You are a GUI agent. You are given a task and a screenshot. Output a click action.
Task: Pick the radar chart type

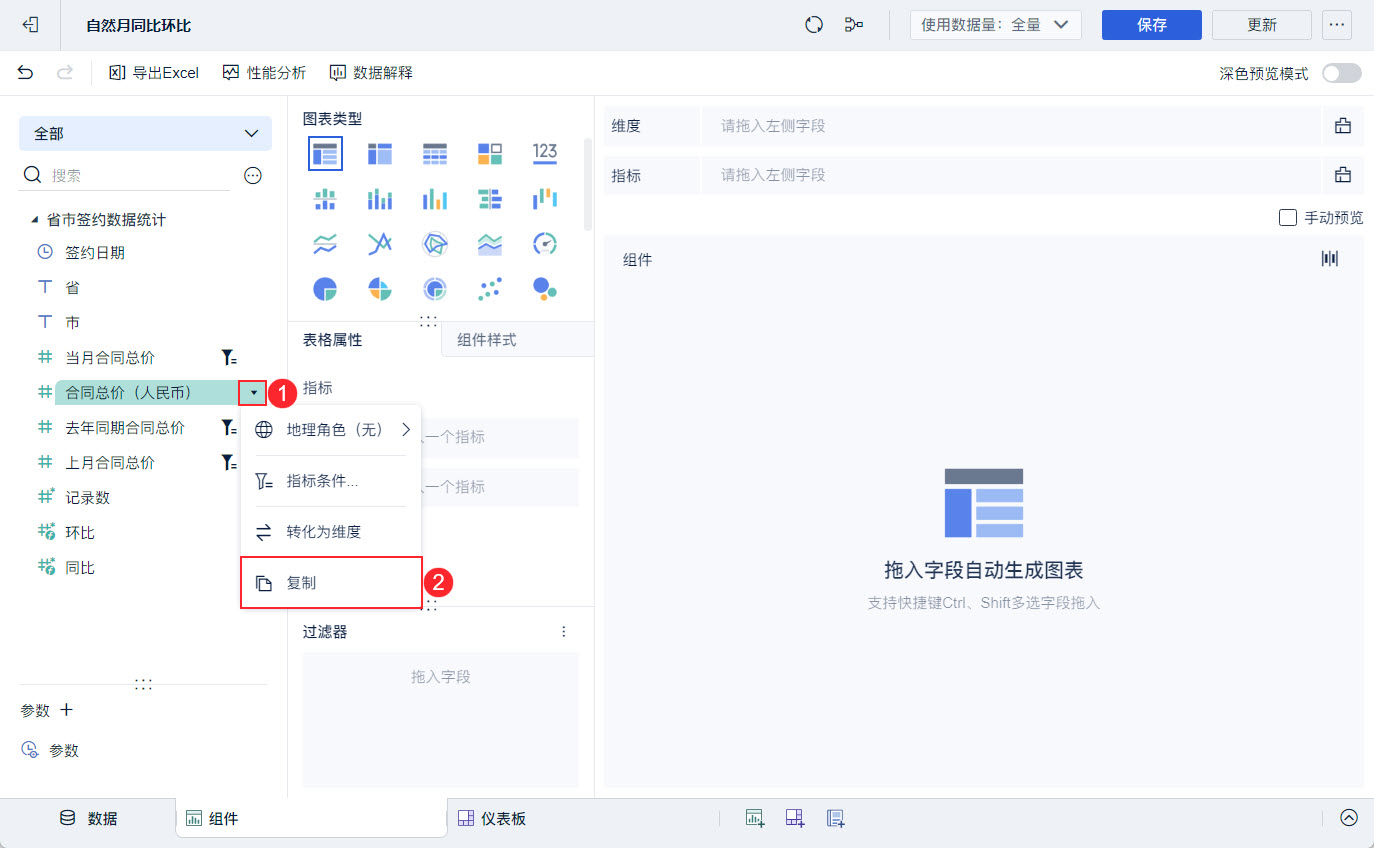(x=435, y=244)
